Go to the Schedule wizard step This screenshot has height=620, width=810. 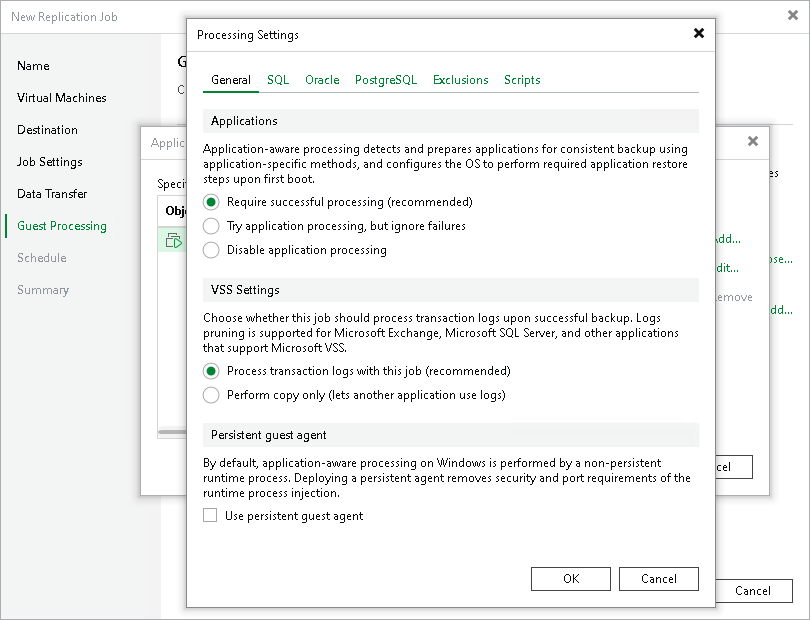click(x=41, y=258)
